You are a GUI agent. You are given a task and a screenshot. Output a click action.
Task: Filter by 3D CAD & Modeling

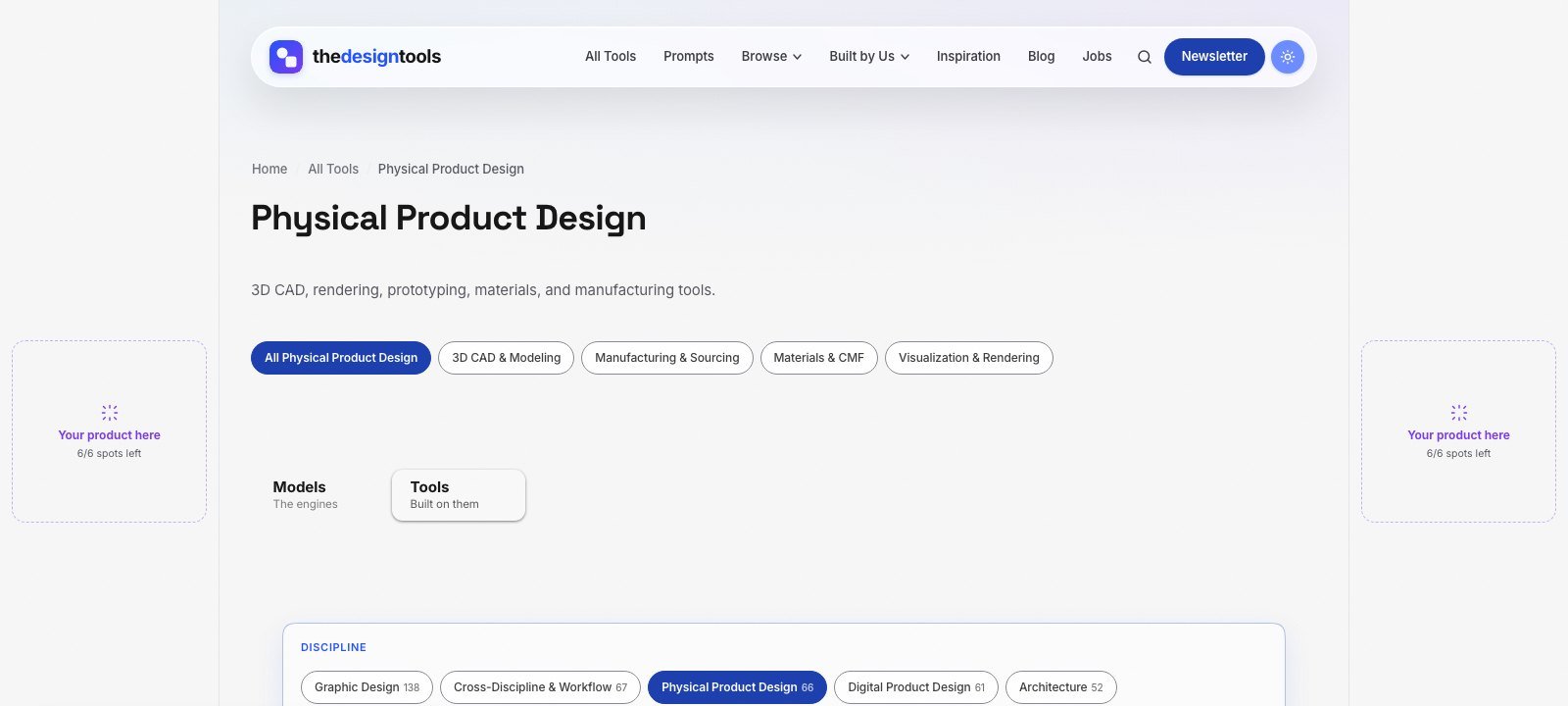click(x=507, y=358)
